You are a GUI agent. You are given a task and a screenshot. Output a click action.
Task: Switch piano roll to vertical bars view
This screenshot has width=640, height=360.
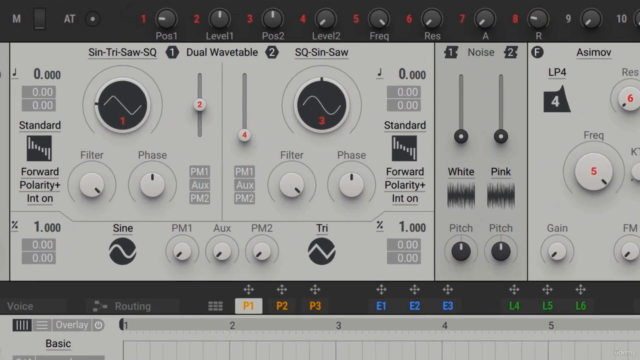tap(22, 325)
